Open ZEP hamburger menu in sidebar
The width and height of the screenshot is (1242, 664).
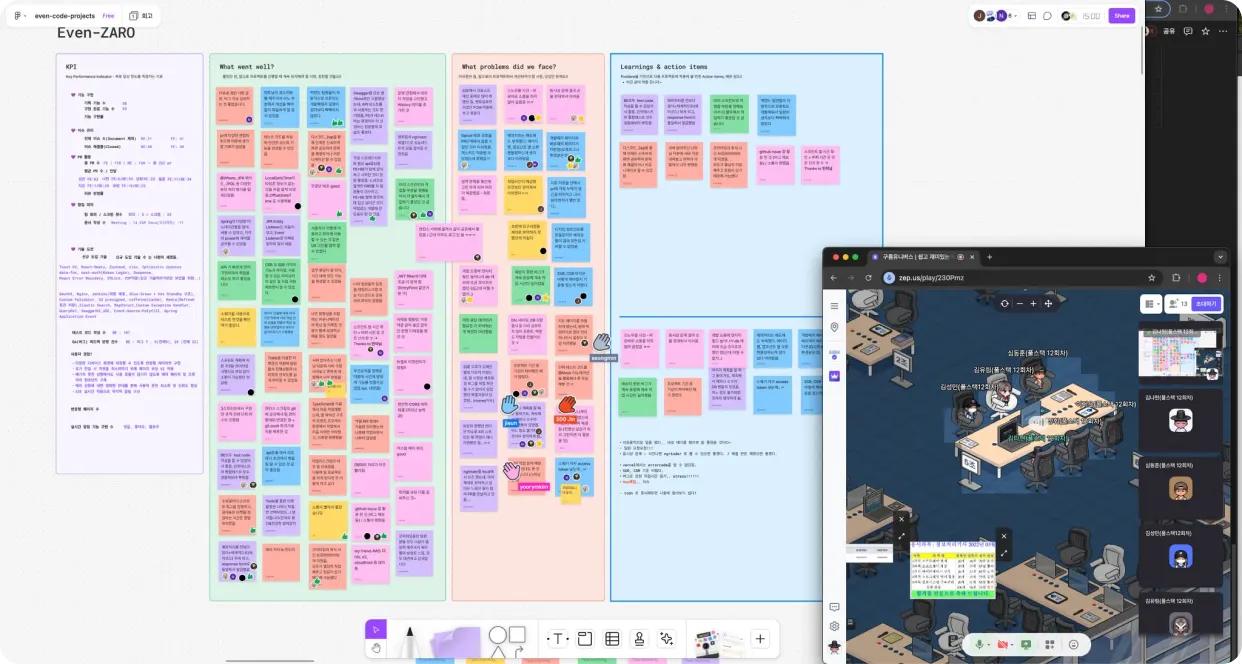[x=834, y=306]
